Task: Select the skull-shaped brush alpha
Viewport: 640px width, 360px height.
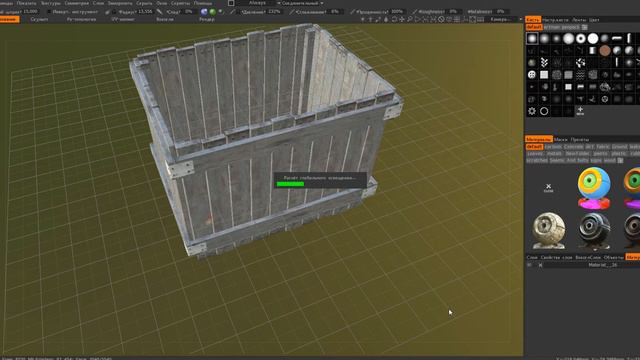Action: 532,75
